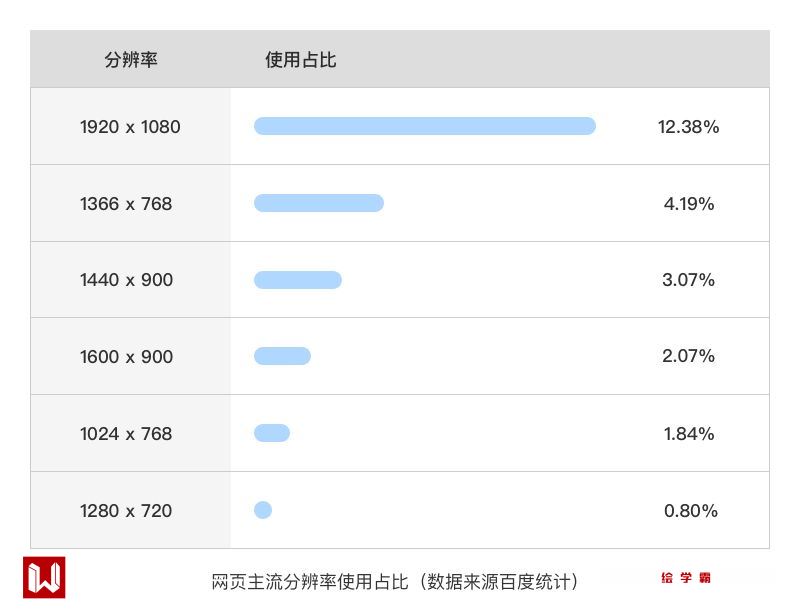Click the 0.80% percentage value
The image size is (800, 615).
tap(690, 511)
